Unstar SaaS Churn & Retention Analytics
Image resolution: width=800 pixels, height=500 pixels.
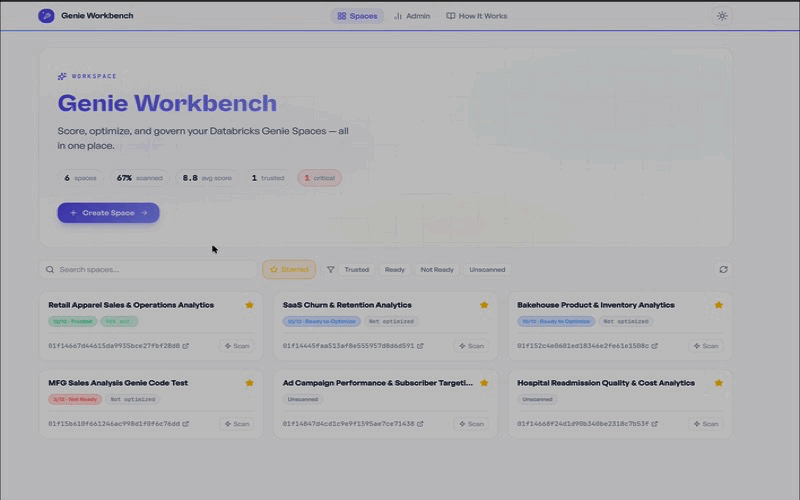point(484,305)
